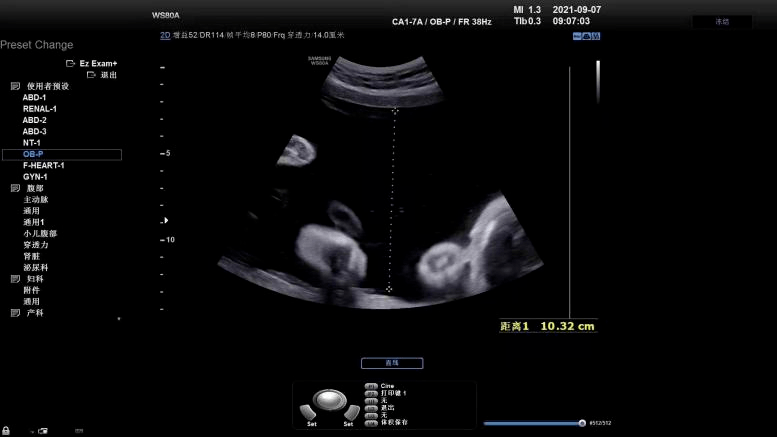Viewport: 777px width, 437px height.
Task: Select the NT-1 preset
Action: point(32,143)
